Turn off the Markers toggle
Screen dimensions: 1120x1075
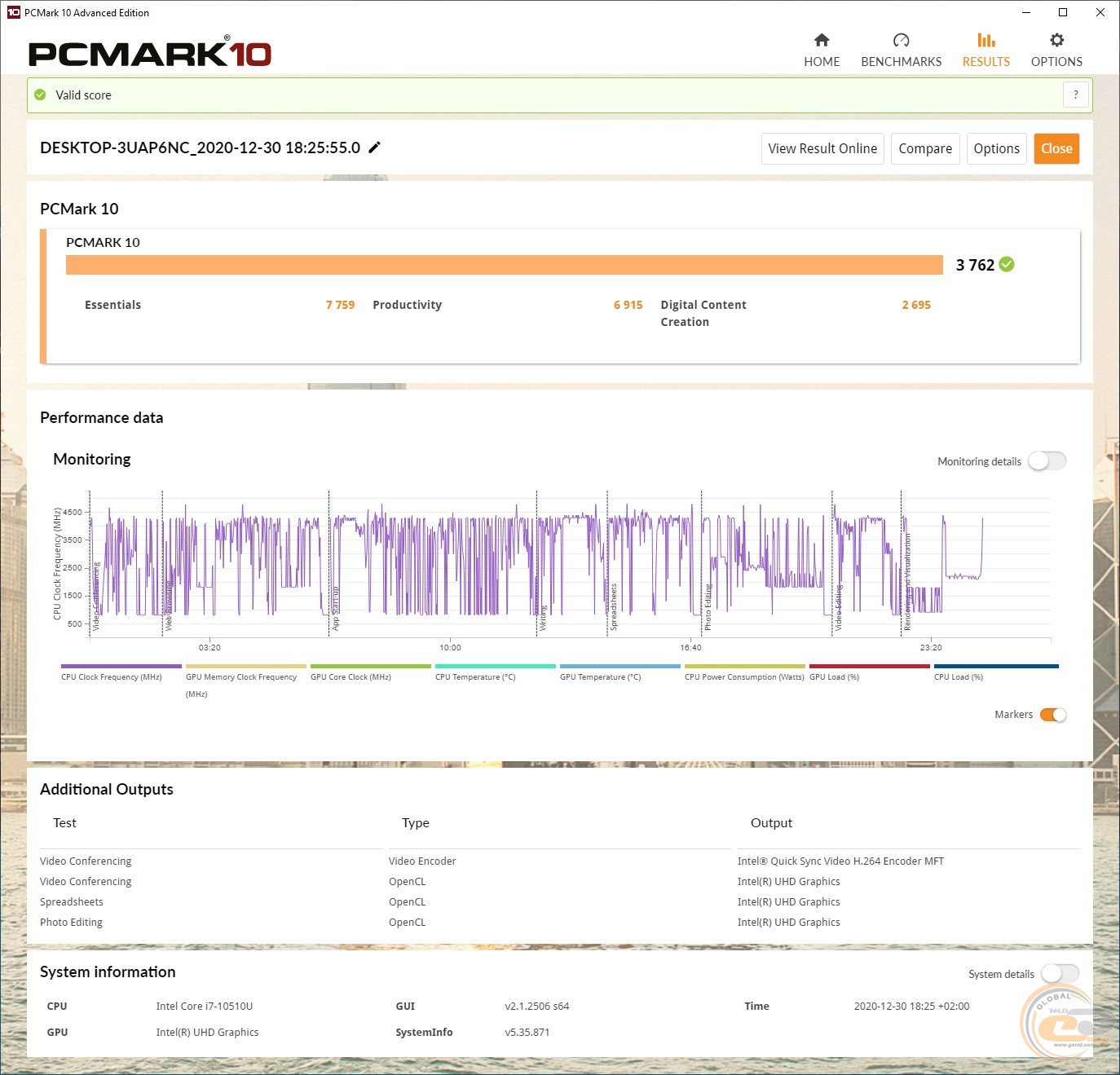click(1052, 715)
